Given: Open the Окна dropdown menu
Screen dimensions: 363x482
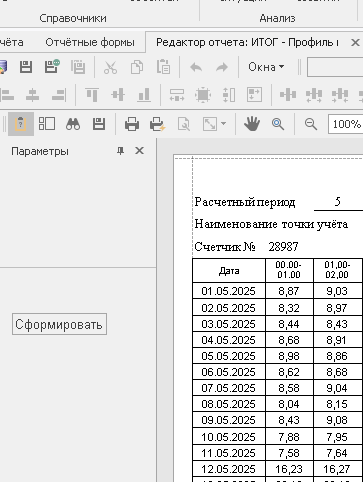Looking at the screenshot, I should coord(266,67).
